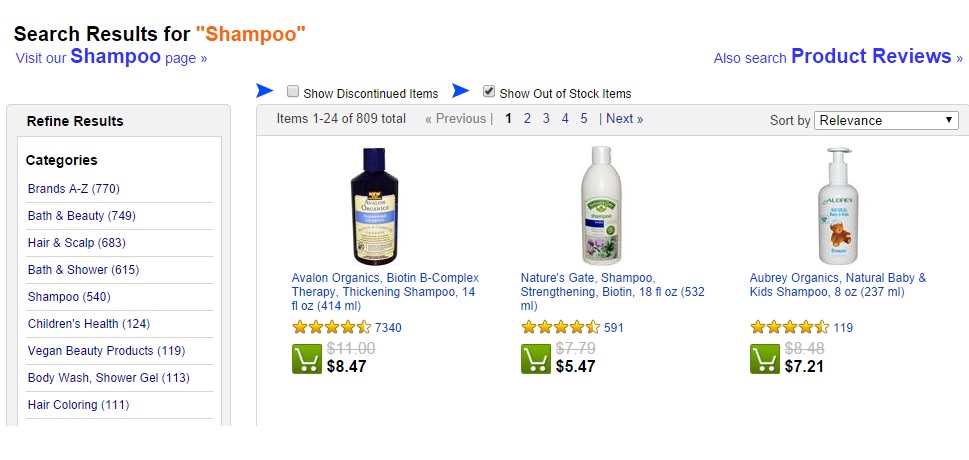969x460 pixels.
Task: Click the Aubrey Organics bottle thumbnail
Action: [x=837, y=205]
